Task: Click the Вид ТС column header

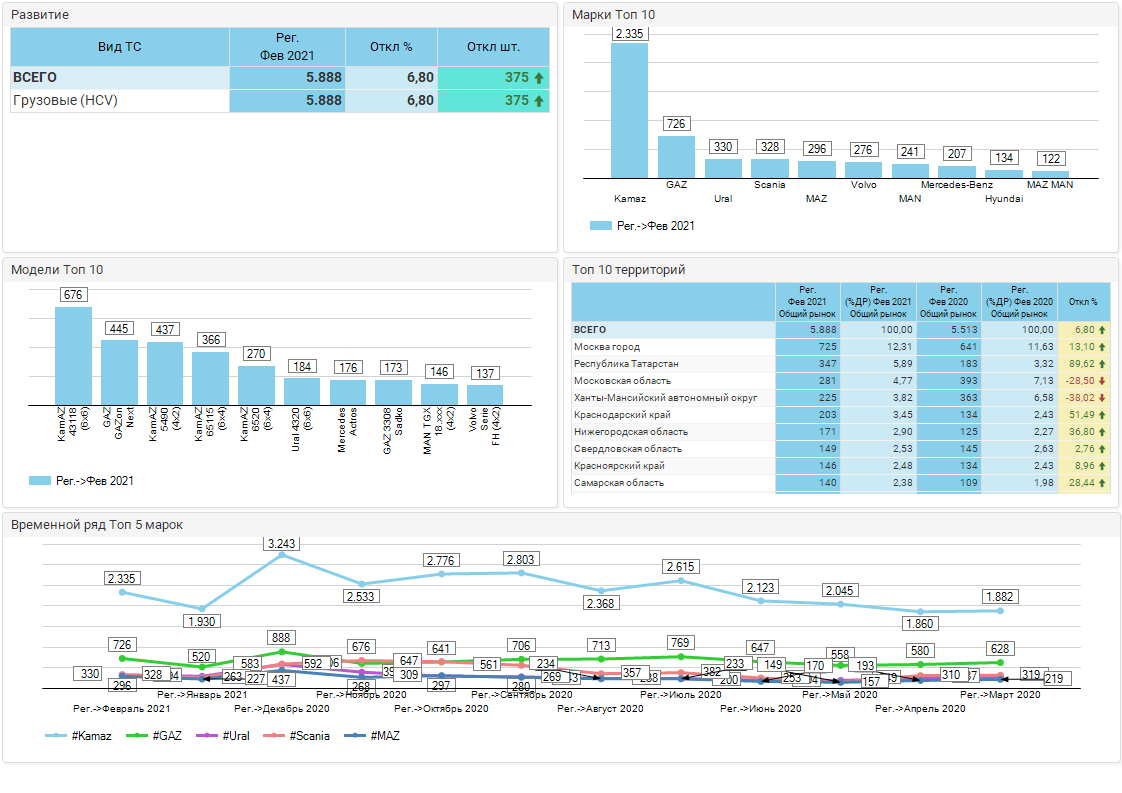Action: [120, 47]
